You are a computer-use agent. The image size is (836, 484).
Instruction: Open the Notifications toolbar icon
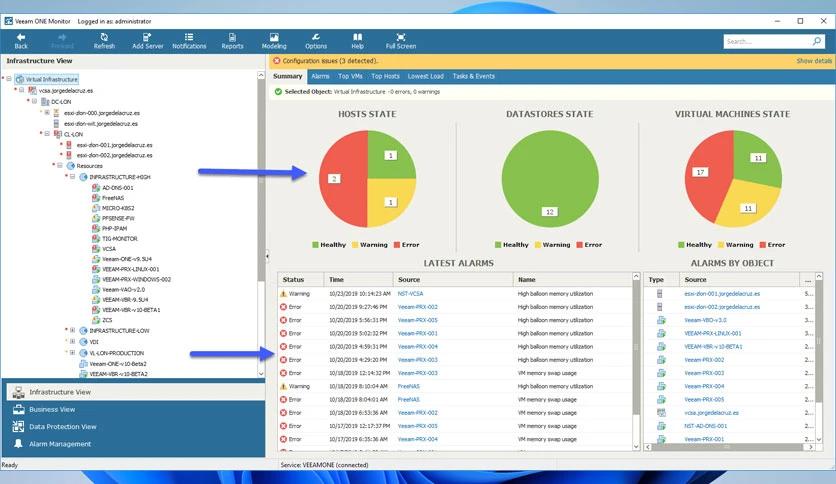[189, 41]
